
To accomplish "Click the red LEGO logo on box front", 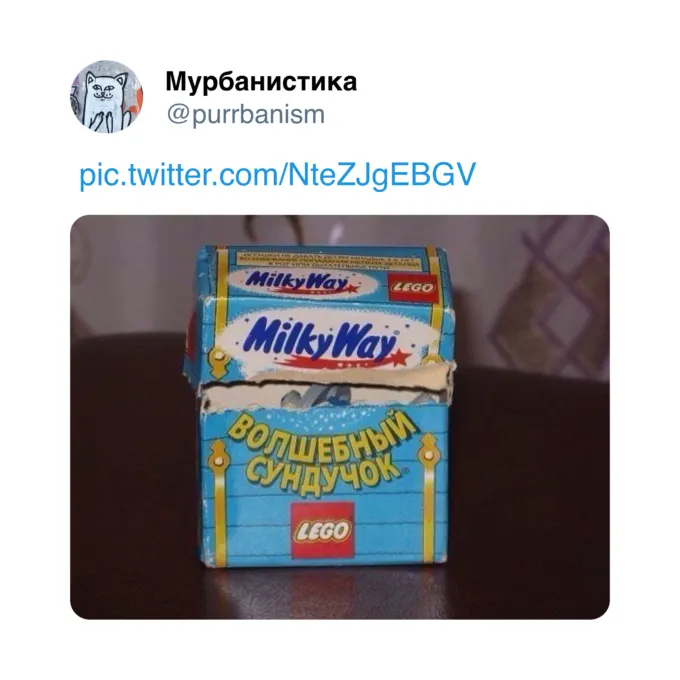I will 322,530.
